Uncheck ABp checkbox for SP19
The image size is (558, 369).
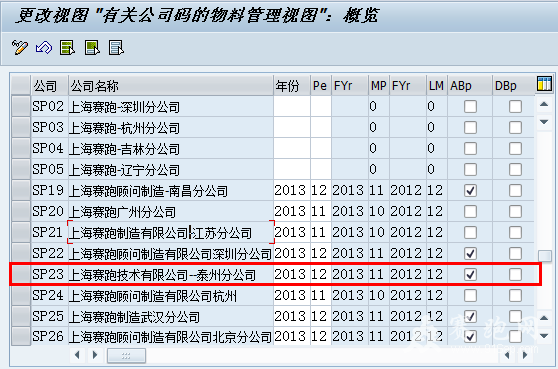tap(470, 190)
